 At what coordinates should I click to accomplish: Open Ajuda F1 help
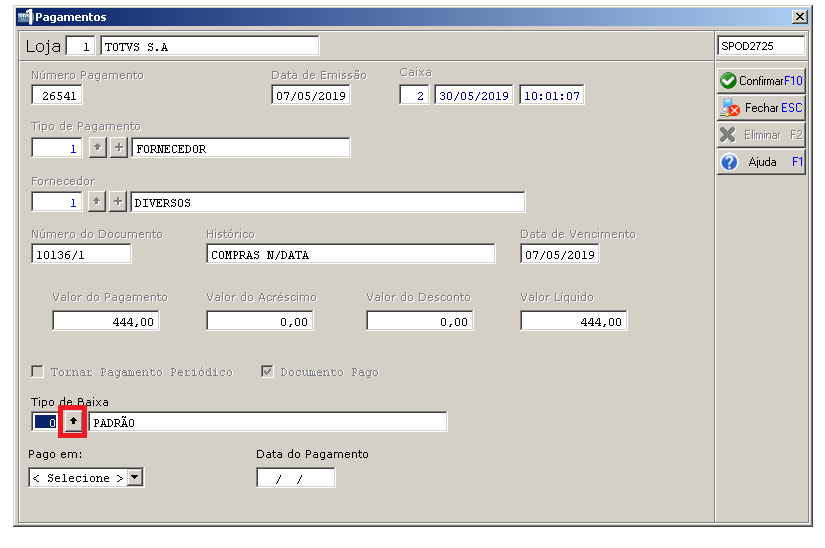click(761, 162)
